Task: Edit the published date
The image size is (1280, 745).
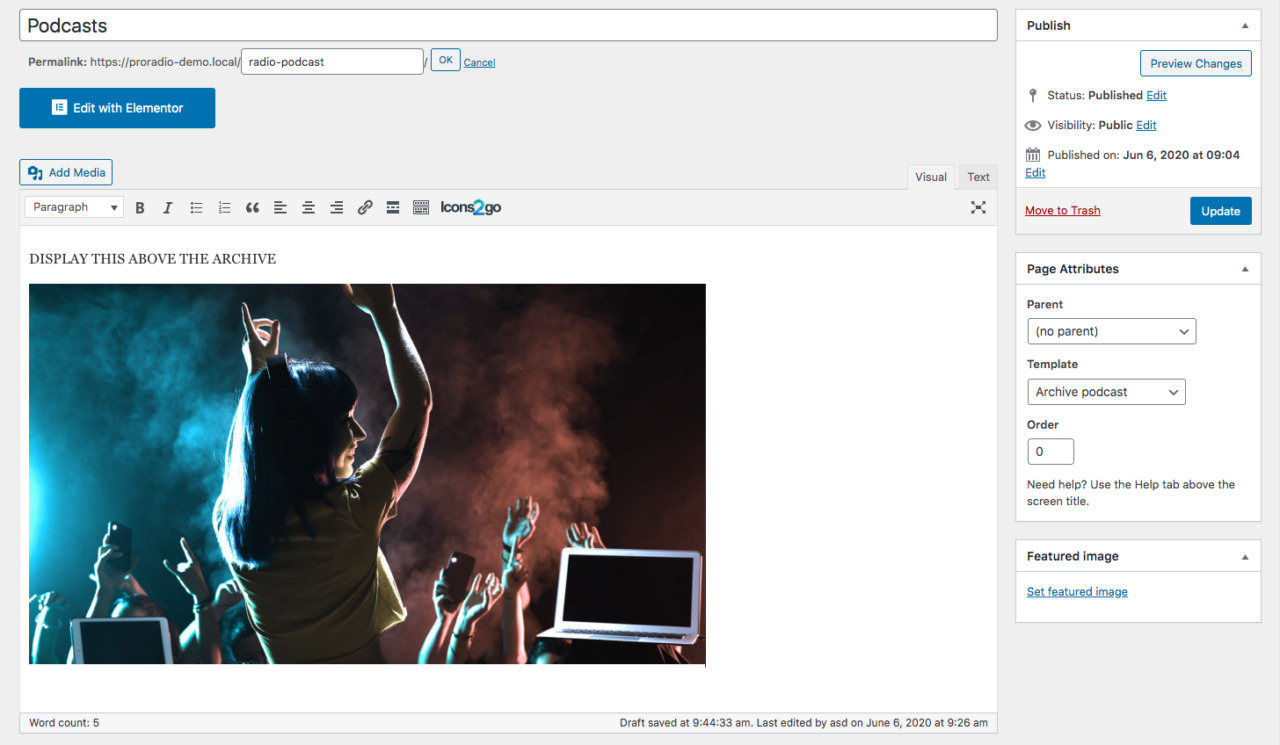Action: 1035,173
